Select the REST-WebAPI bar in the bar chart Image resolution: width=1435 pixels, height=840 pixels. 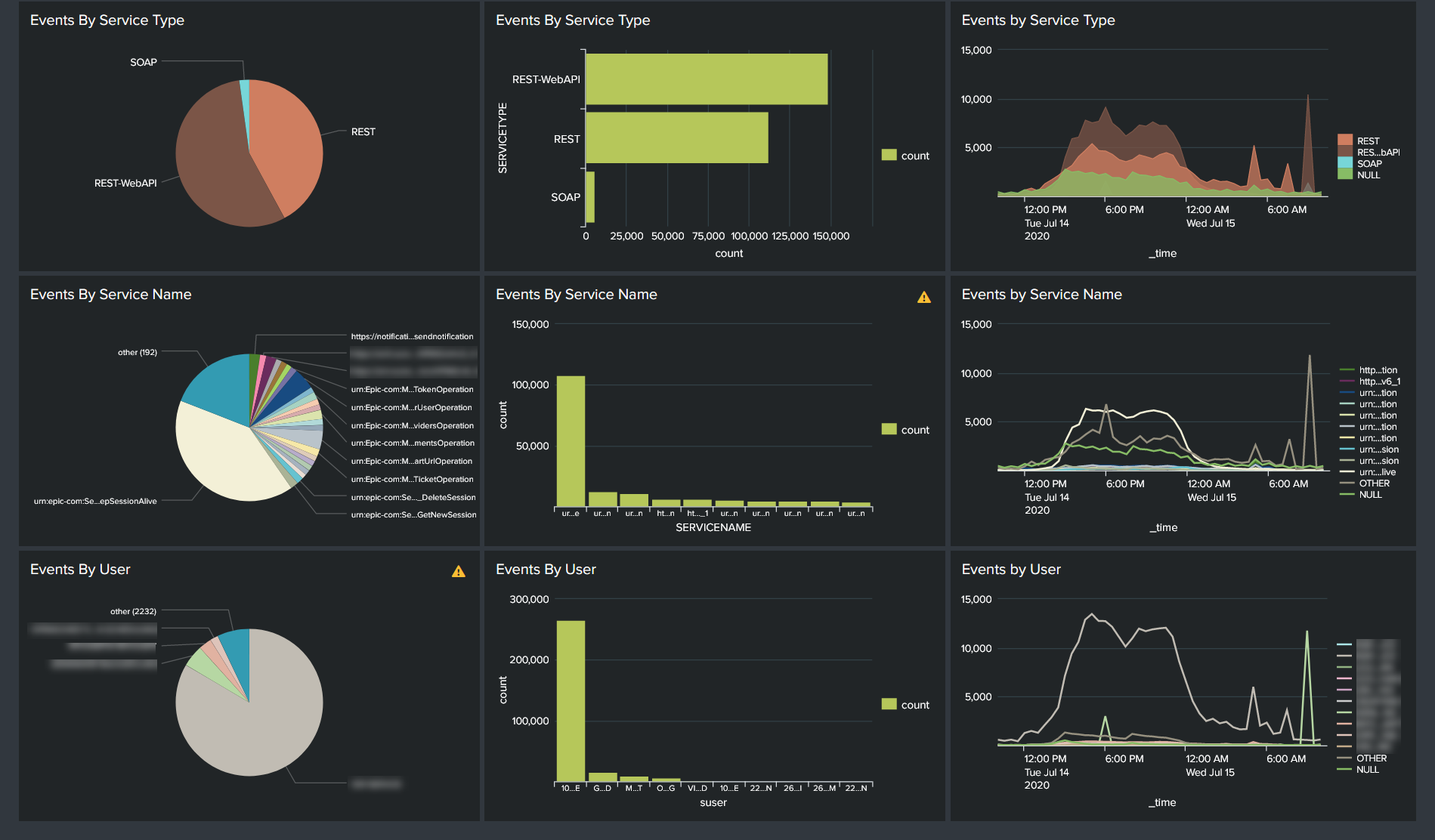[x=706, y=79]
